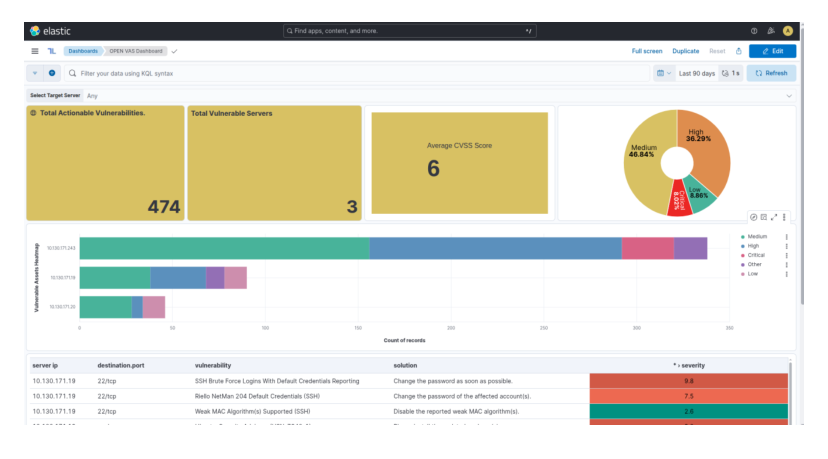
Task: Click the Full screen link
Action: point(647,51)
